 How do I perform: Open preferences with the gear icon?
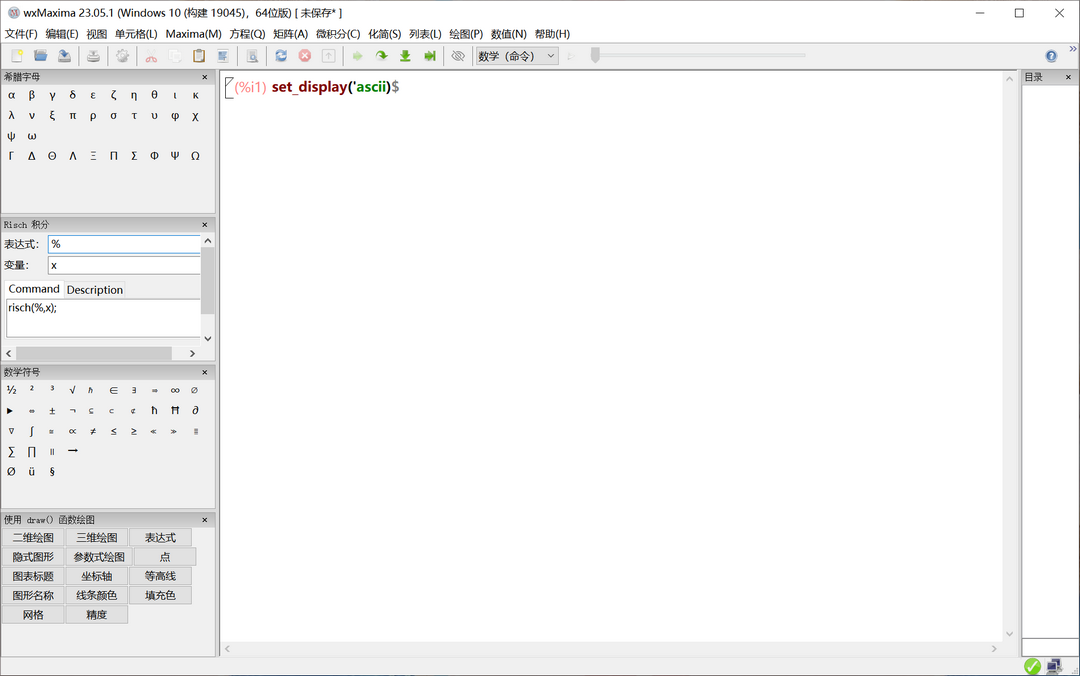click(x=122, y=56)
